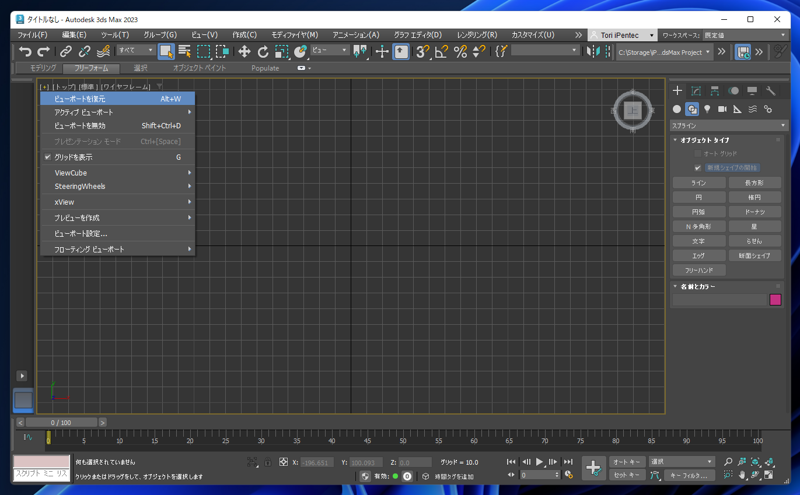The height and width of the screenshot is (495, 800).
Task: Select the Geometry category sphere icon
Action: [677, 109]
